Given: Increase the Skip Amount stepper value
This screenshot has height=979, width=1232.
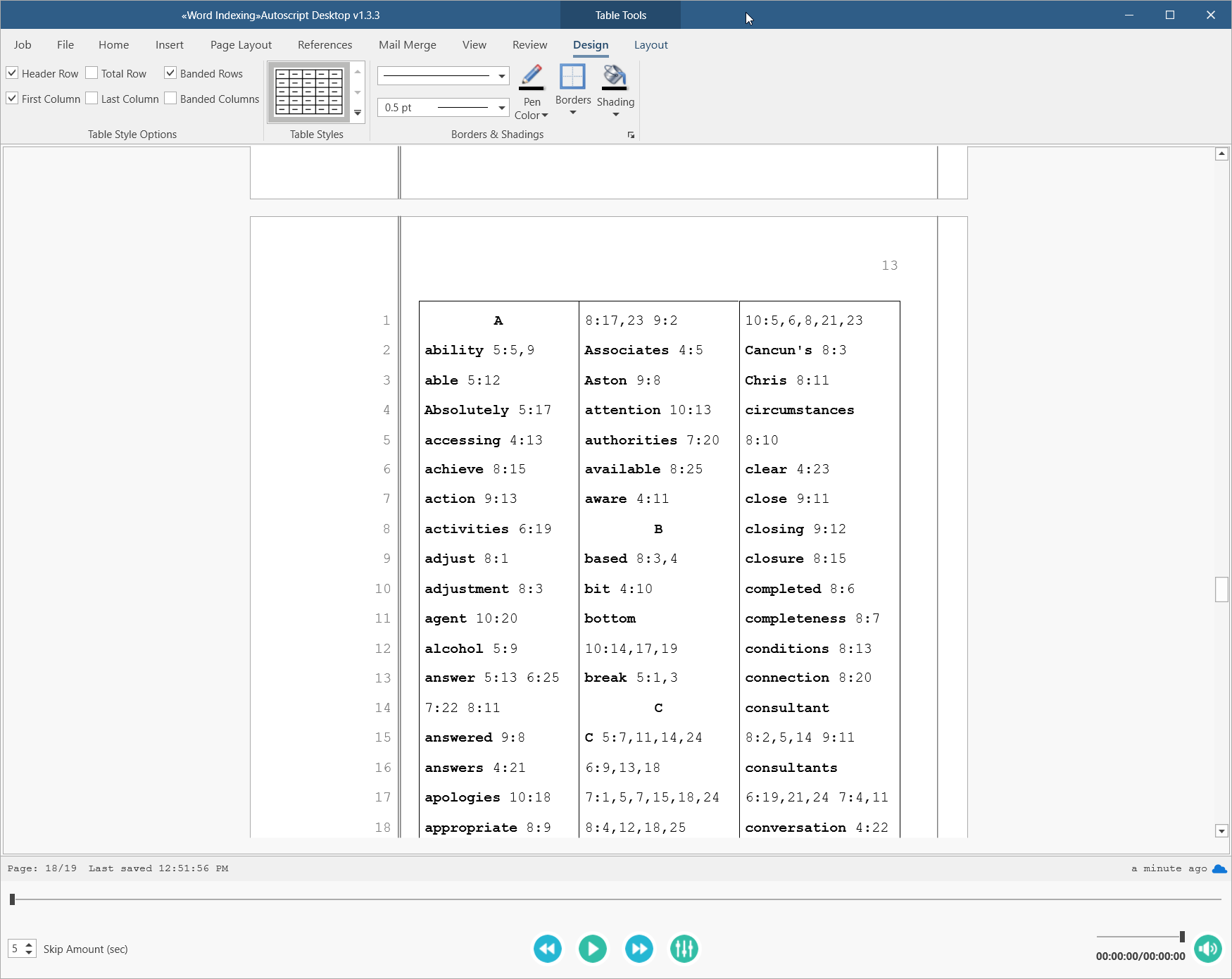Looking at the screenshot, I should point(29,944).
